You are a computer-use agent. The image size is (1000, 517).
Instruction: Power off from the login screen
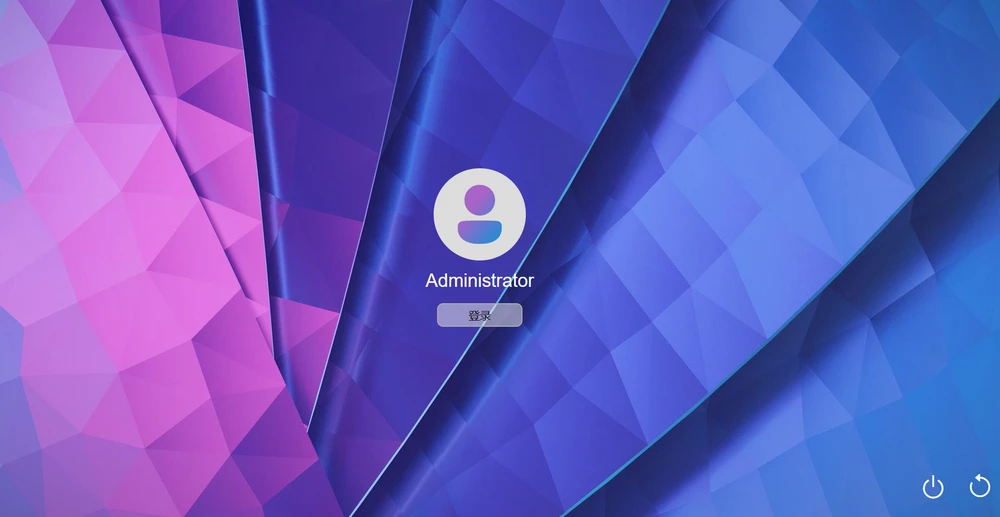[x=932, y=487]
